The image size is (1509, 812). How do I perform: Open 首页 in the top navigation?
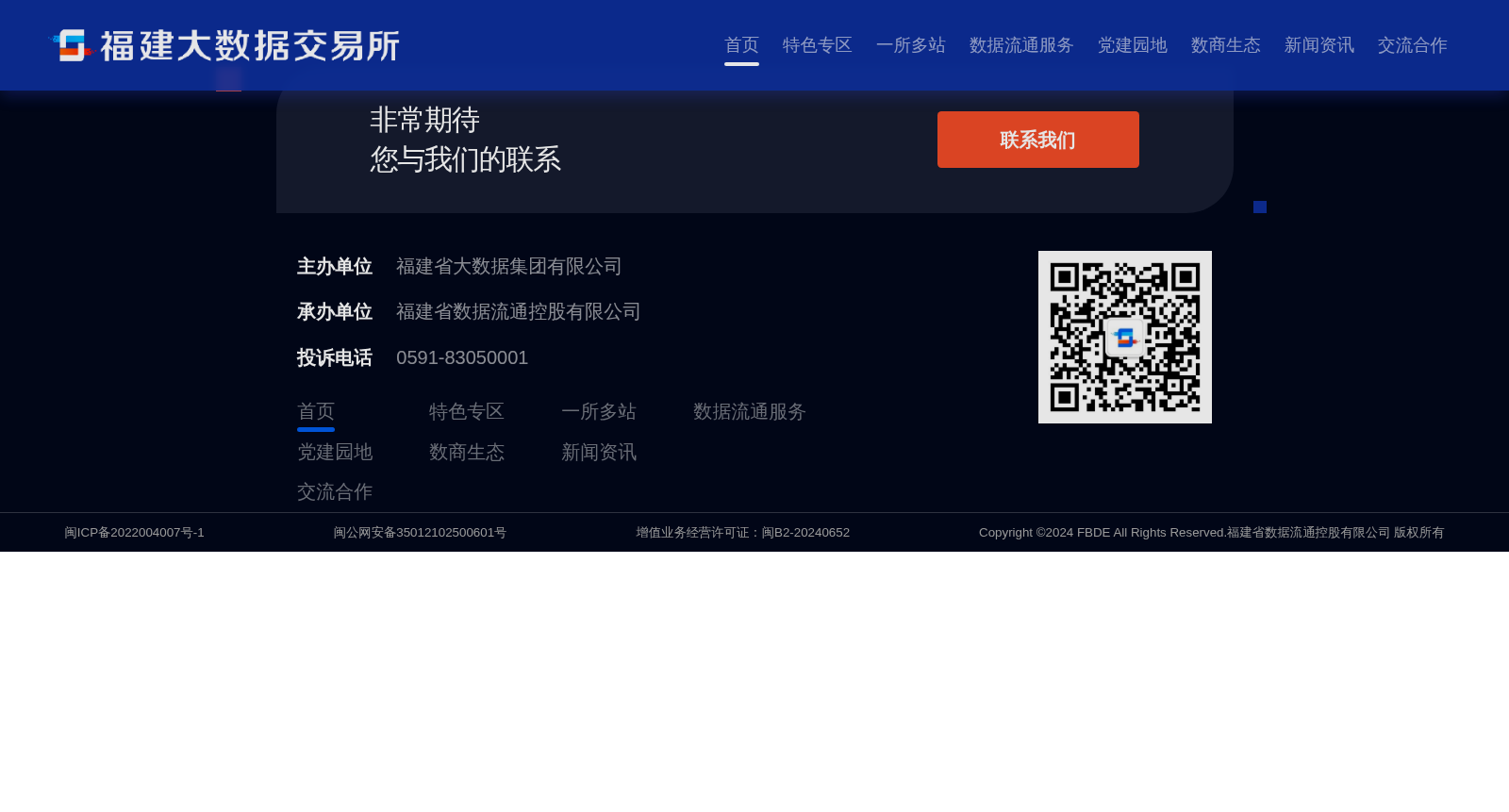741,45
